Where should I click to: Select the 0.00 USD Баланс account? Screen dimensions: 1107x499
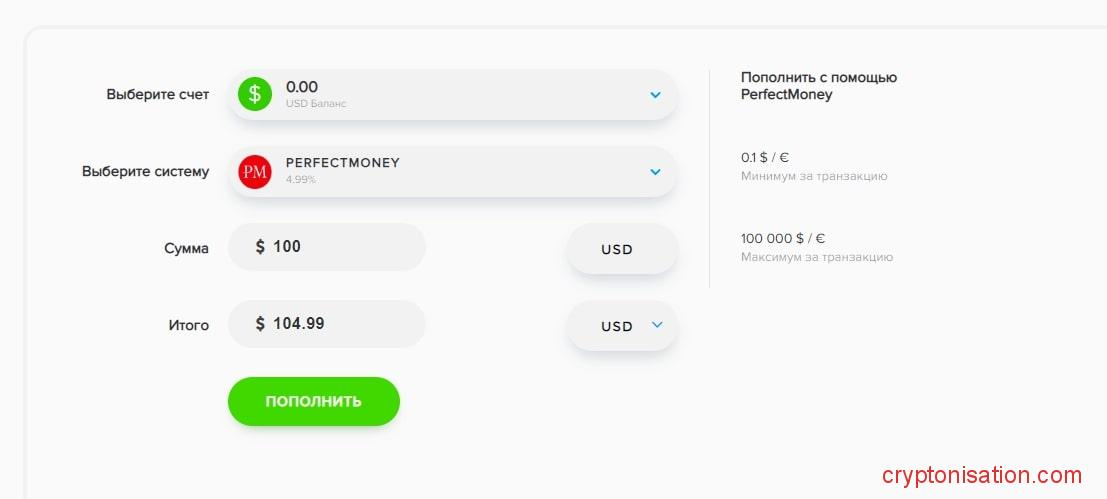pyautogui.click(x=315, y=94)
